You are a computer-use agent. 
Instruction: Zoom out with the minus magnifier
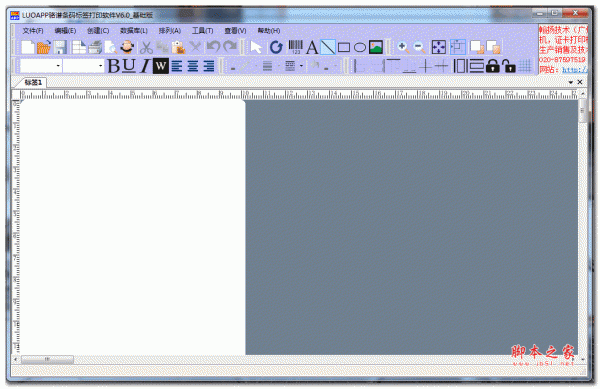tap(419, 47)
